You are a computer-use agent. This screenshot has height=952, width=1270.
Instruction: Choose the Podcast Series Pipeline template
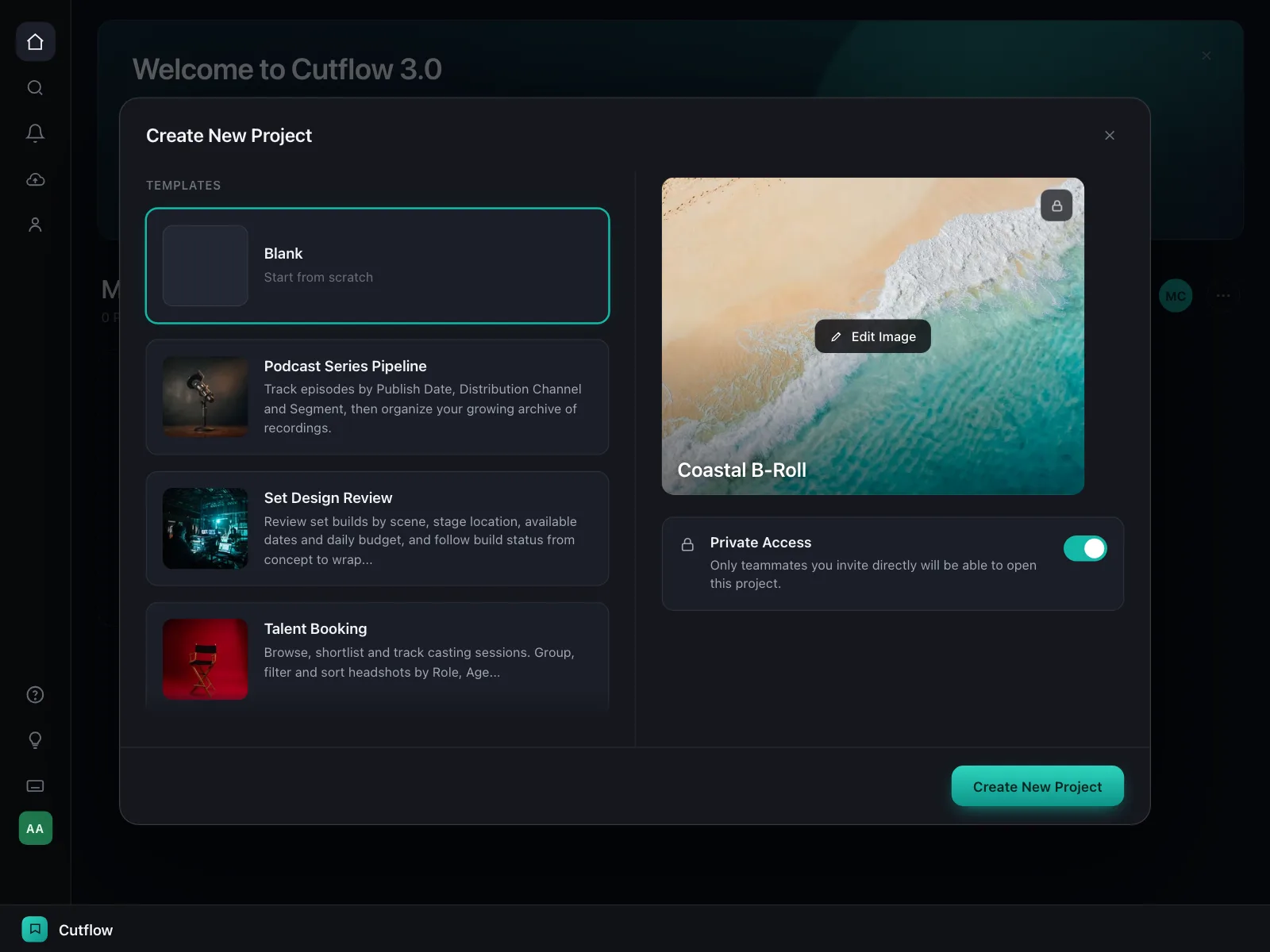pos(378,397)
